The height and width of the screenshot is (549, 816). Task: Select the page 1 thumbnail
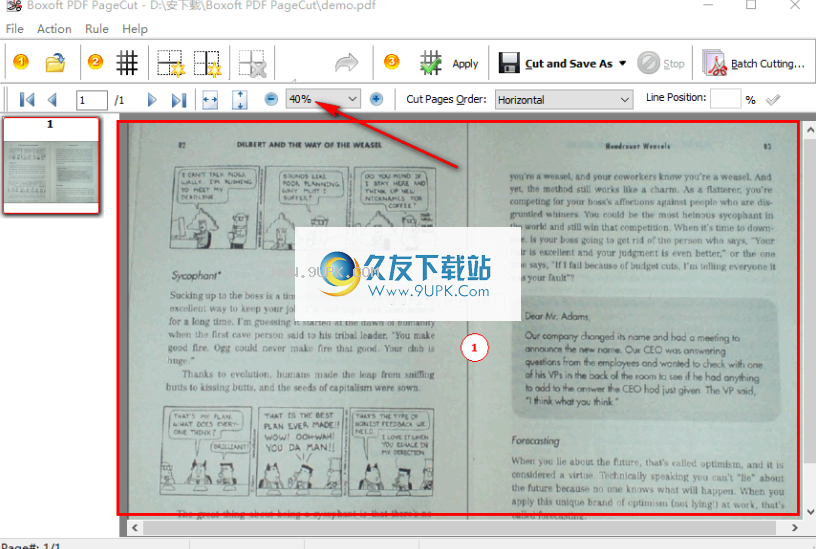51,165
